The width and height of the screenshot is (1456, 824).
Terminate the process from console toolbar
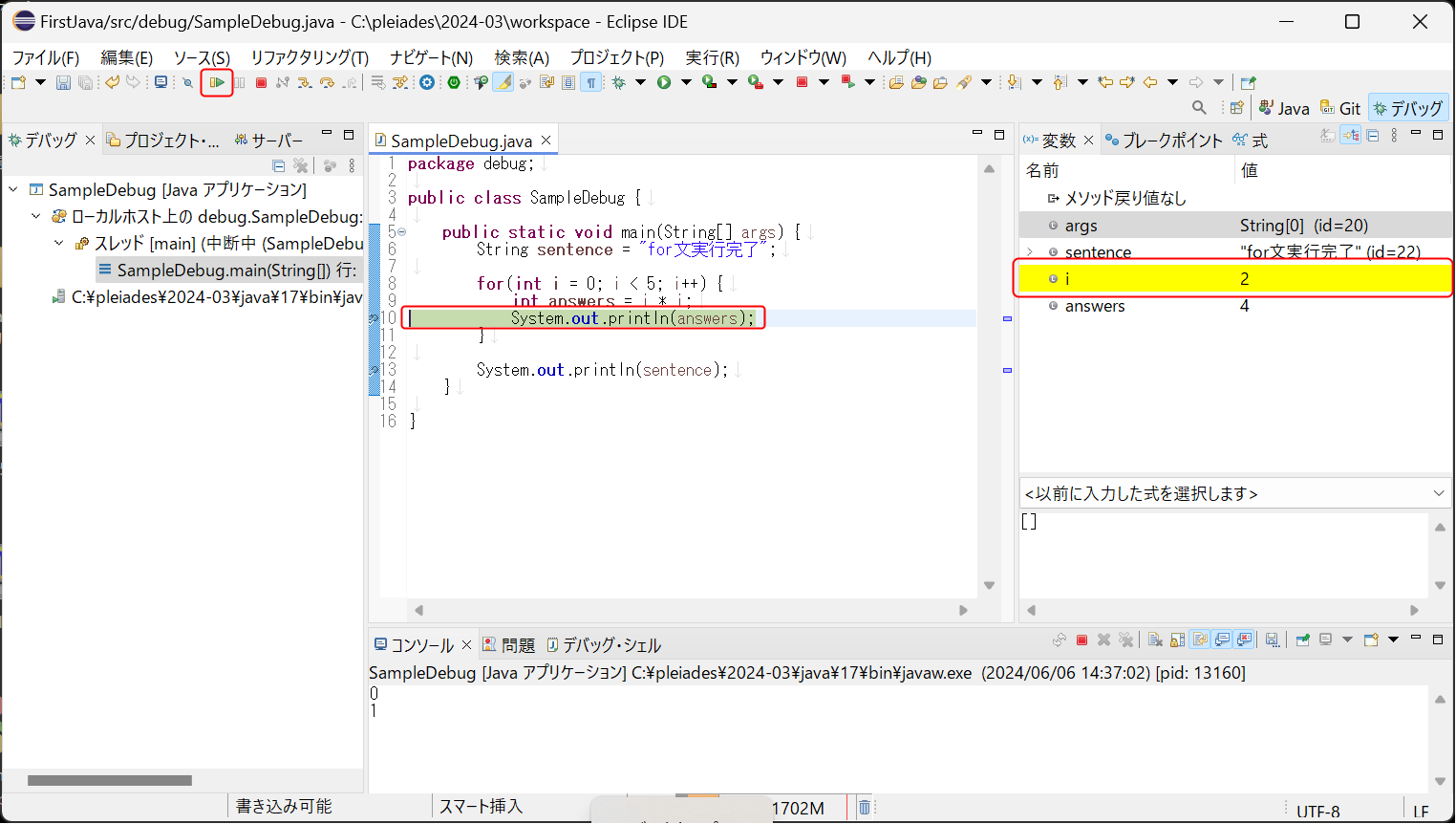(x=1081, y=640)
